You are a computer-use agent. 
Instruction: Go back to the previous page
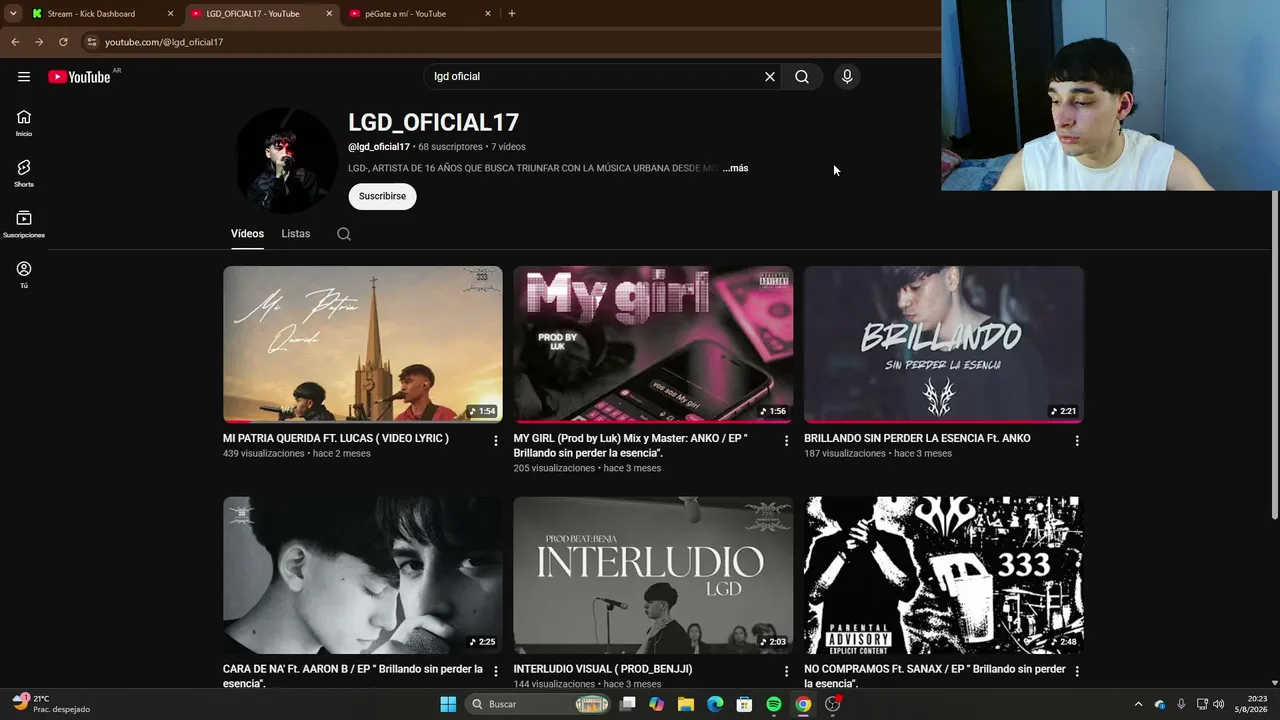click(15, 42)
